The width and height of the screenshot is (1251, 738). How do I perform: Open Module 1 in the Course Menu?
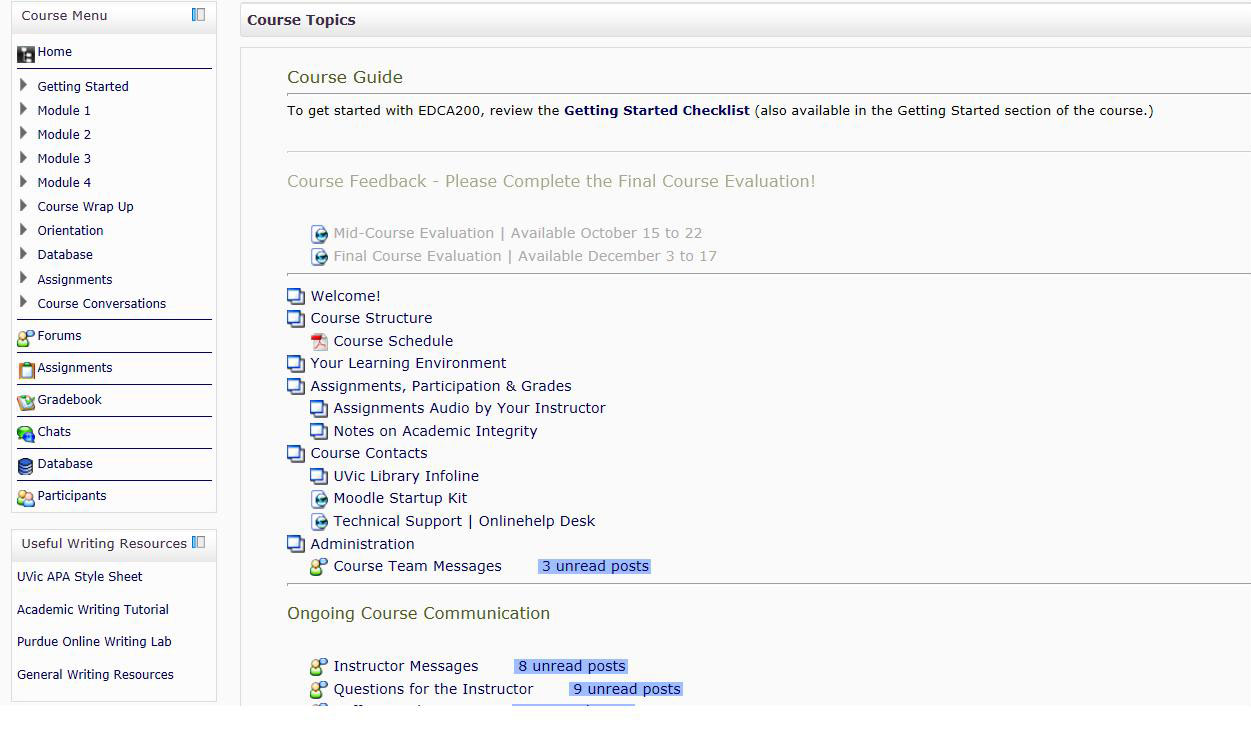coord(64,111)
